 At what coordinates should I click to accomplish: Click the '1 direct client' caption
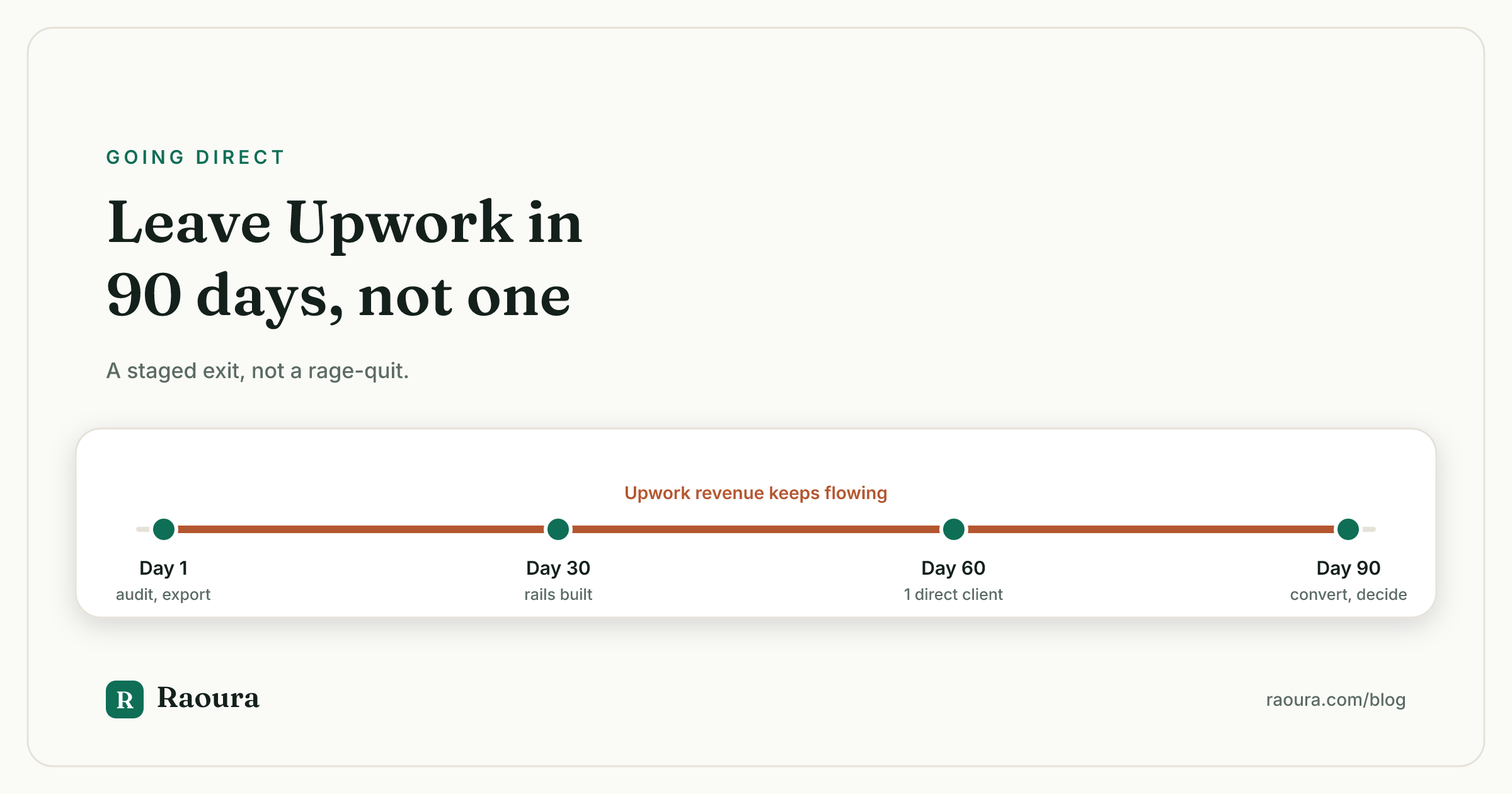point(953,595)
